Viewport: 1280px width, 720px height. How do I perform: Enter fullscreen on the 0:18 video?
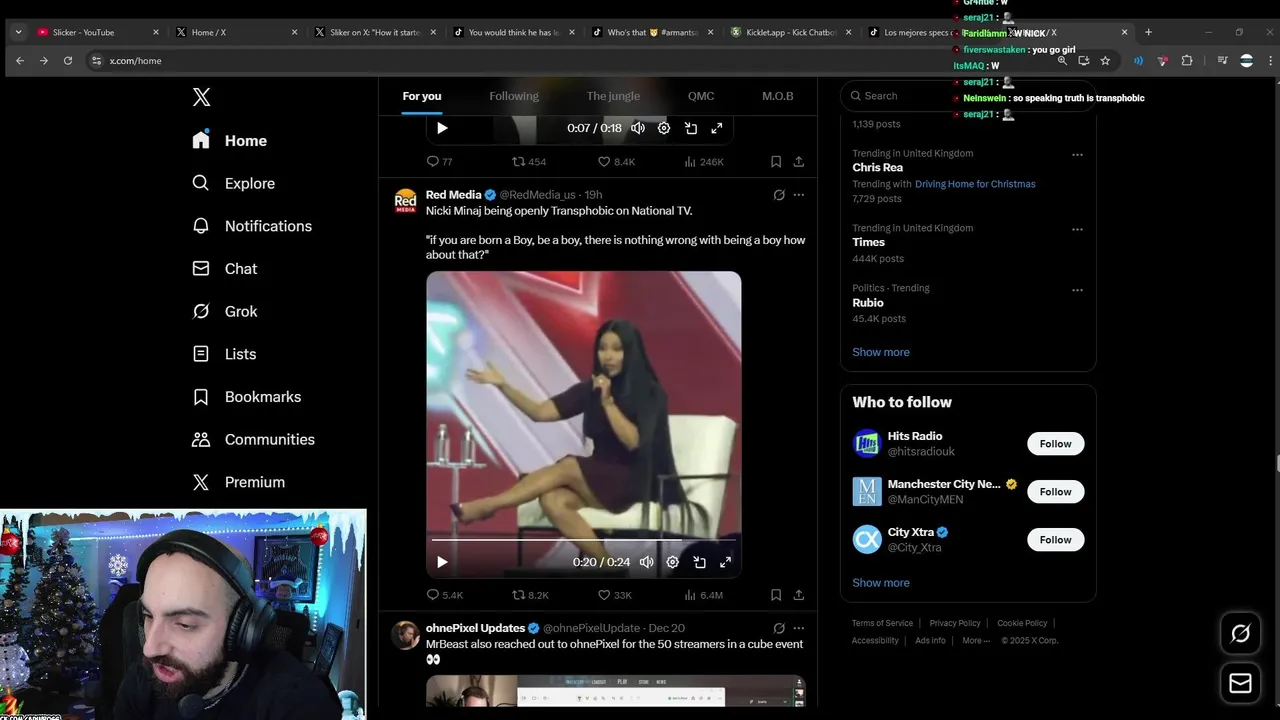(716, 128)
